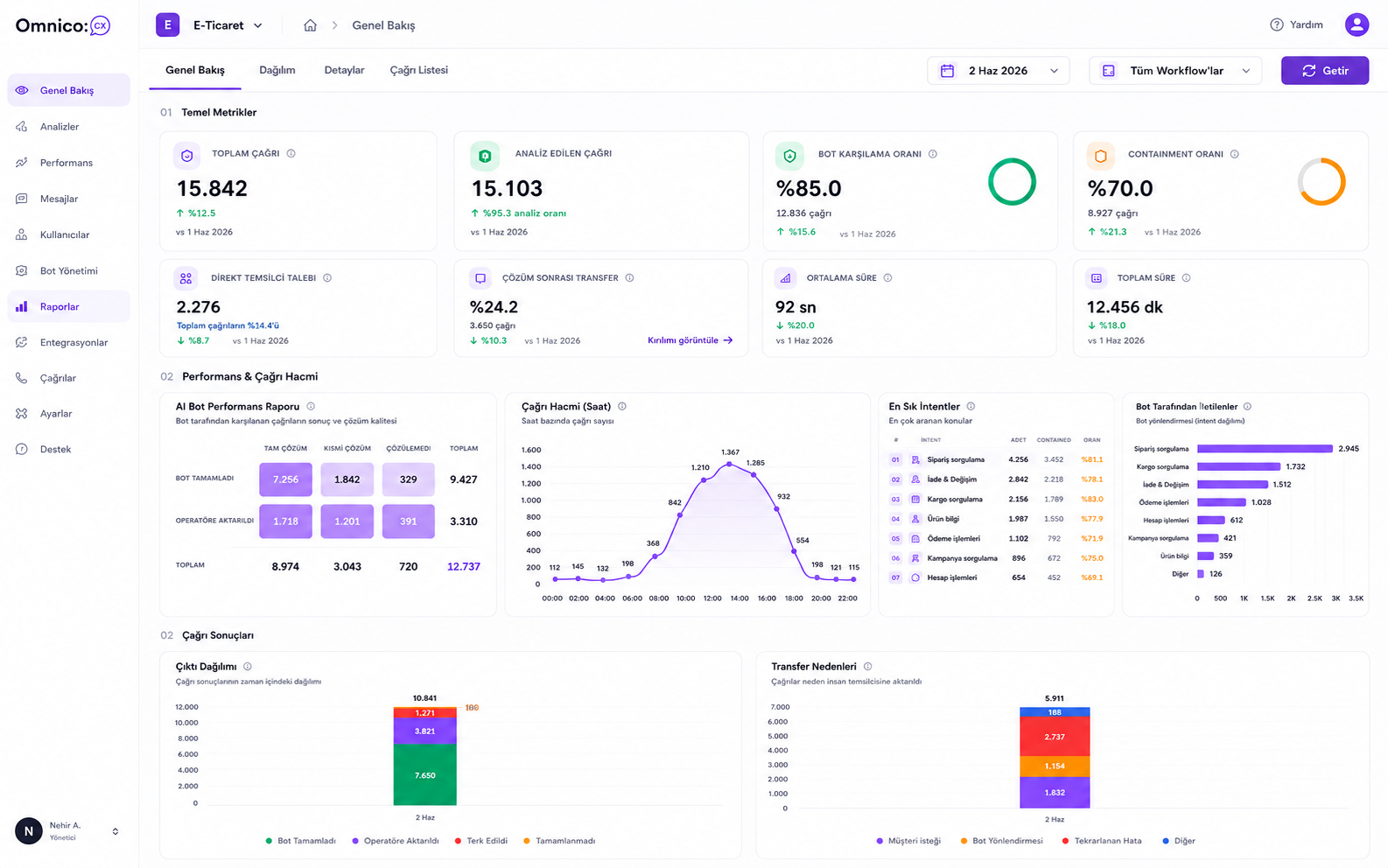
Task: Open the Kırılımı görüntüle link
Action: coord(690,340)
